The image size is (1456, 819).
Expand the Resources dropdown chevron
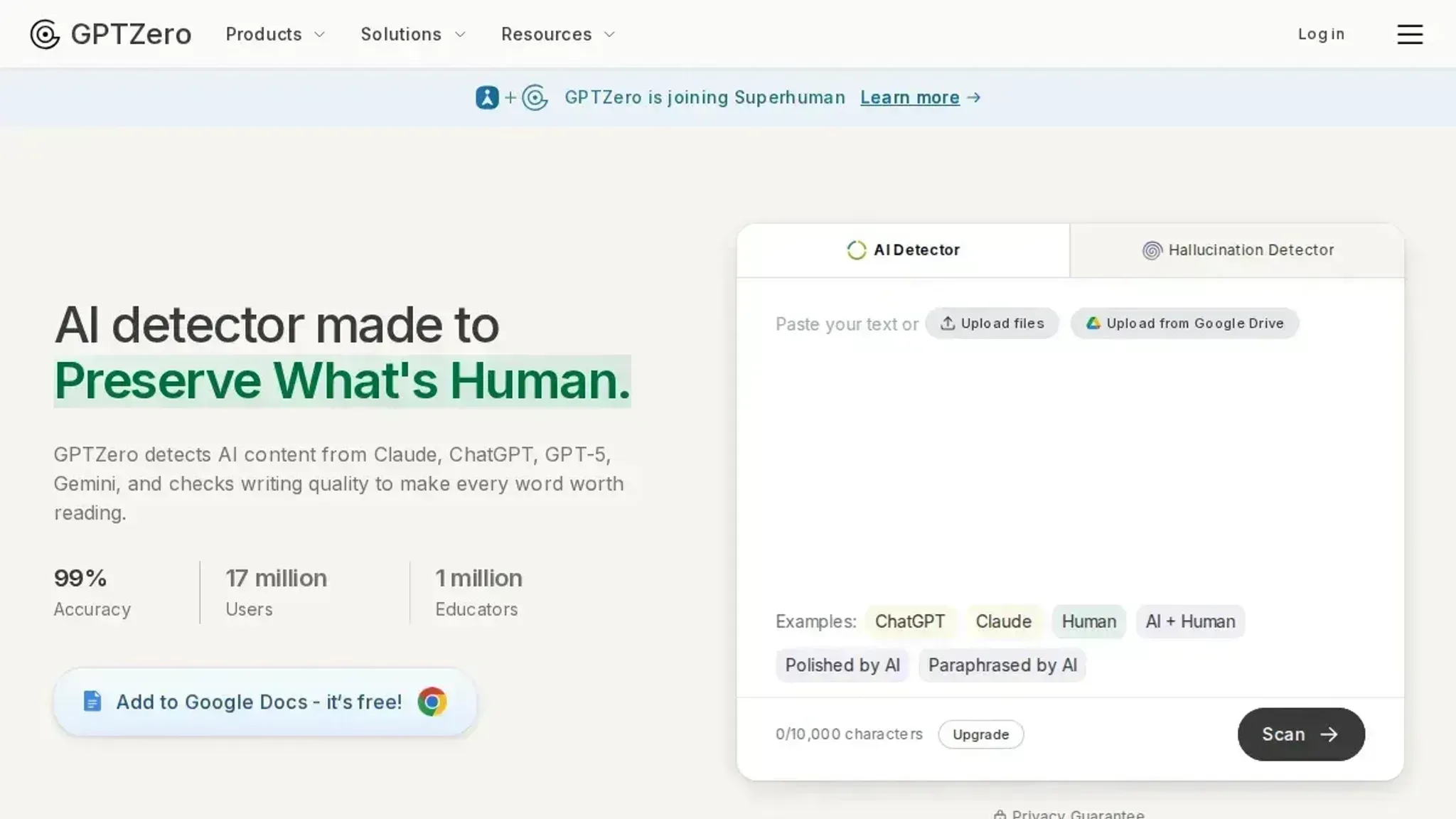609,34
